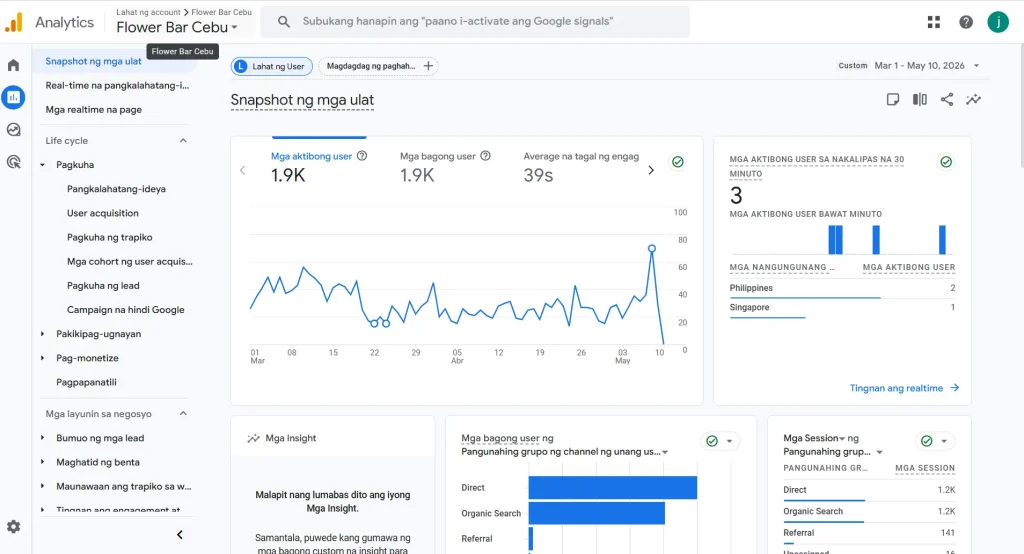
Task: Open the Google apps grid icon
Action: (x=934, y=22)
